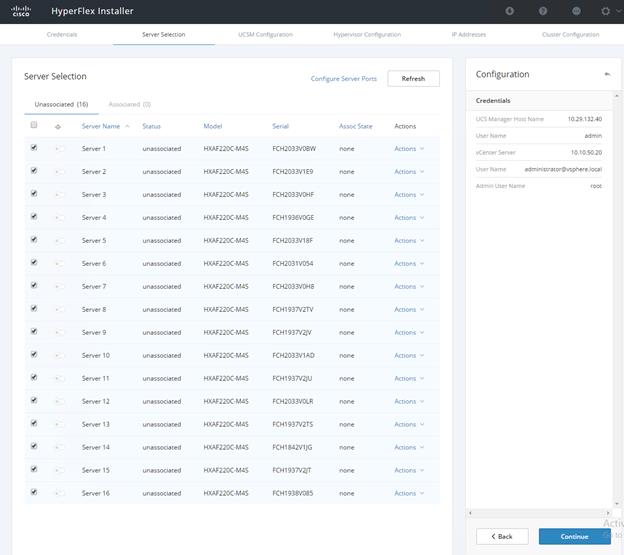The width and height of the screenshot is (624, 555).
Task: Click the Continue button
Action: click(575, 536)
